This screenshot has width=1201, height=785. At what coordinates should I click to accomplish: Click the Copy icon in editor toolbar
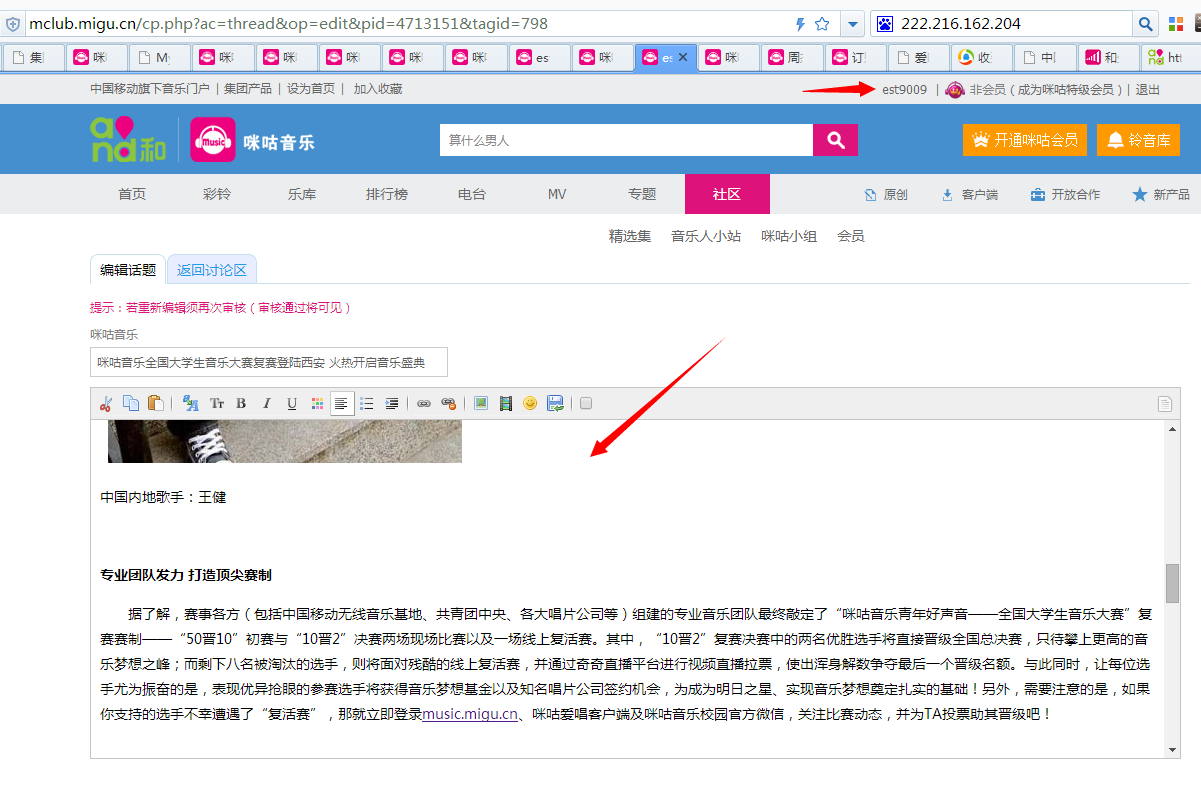(x=131, y=403)
